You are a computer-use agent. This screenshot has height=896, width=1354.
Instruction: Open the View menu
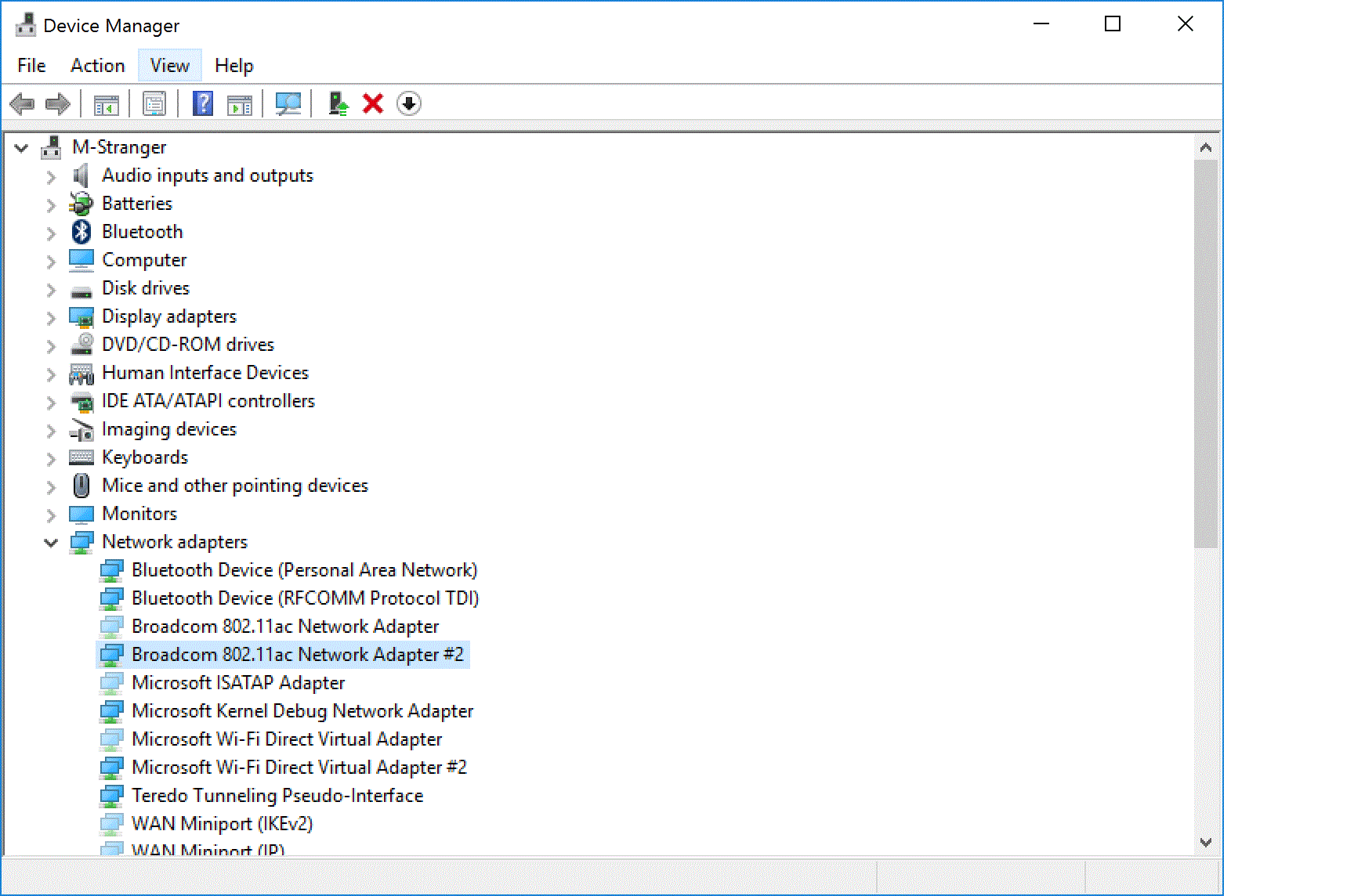170,66
